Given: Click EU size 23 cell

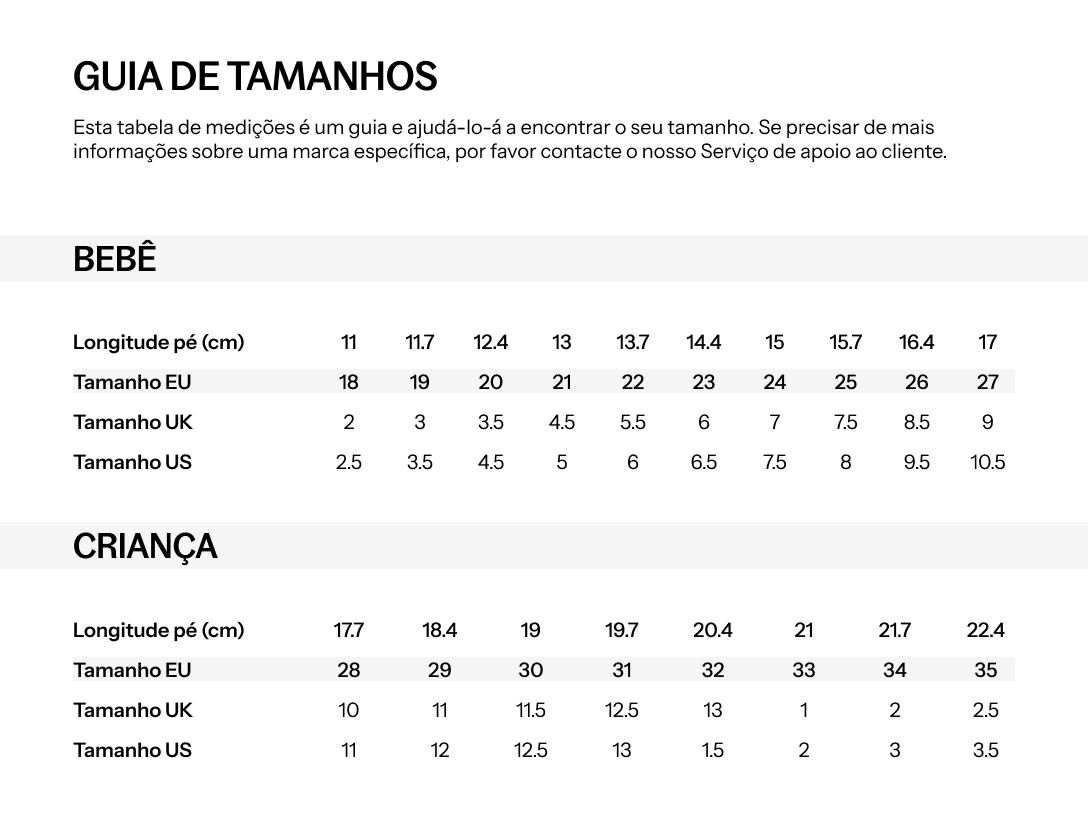Looking at the screenshot, I should click(704, 382).
